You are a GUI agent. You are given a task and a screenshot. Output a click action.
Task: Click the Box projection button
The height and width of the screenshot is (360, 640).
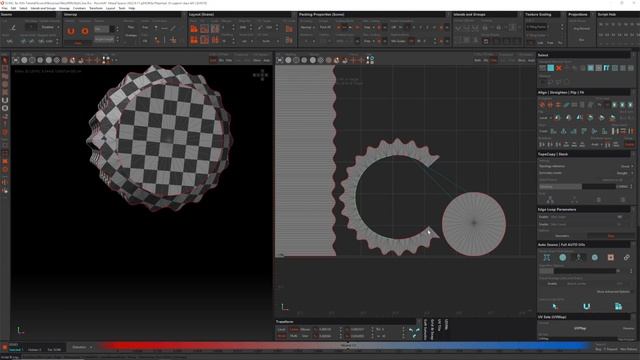581,40
